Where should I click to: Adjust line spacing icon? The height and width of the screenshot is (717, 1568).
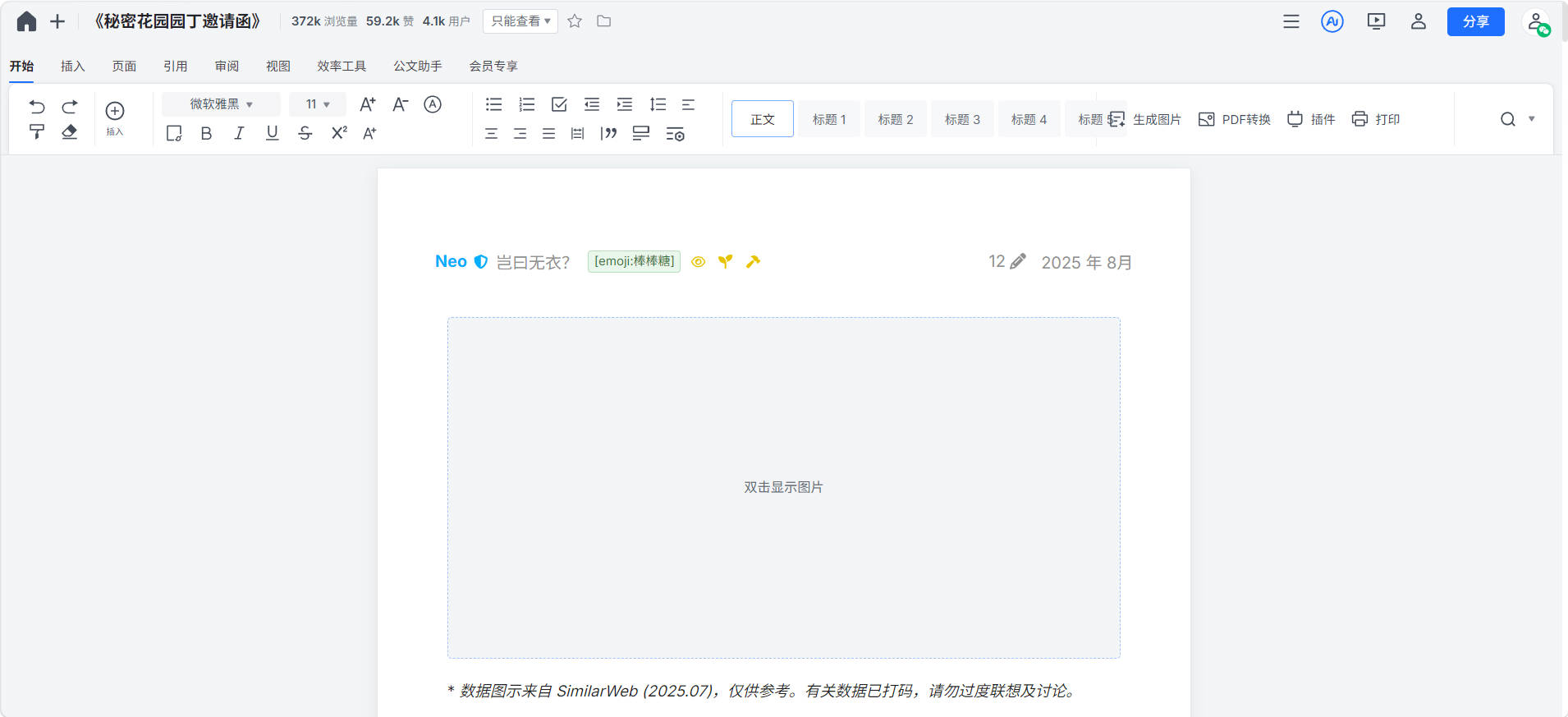pos(658,104)
